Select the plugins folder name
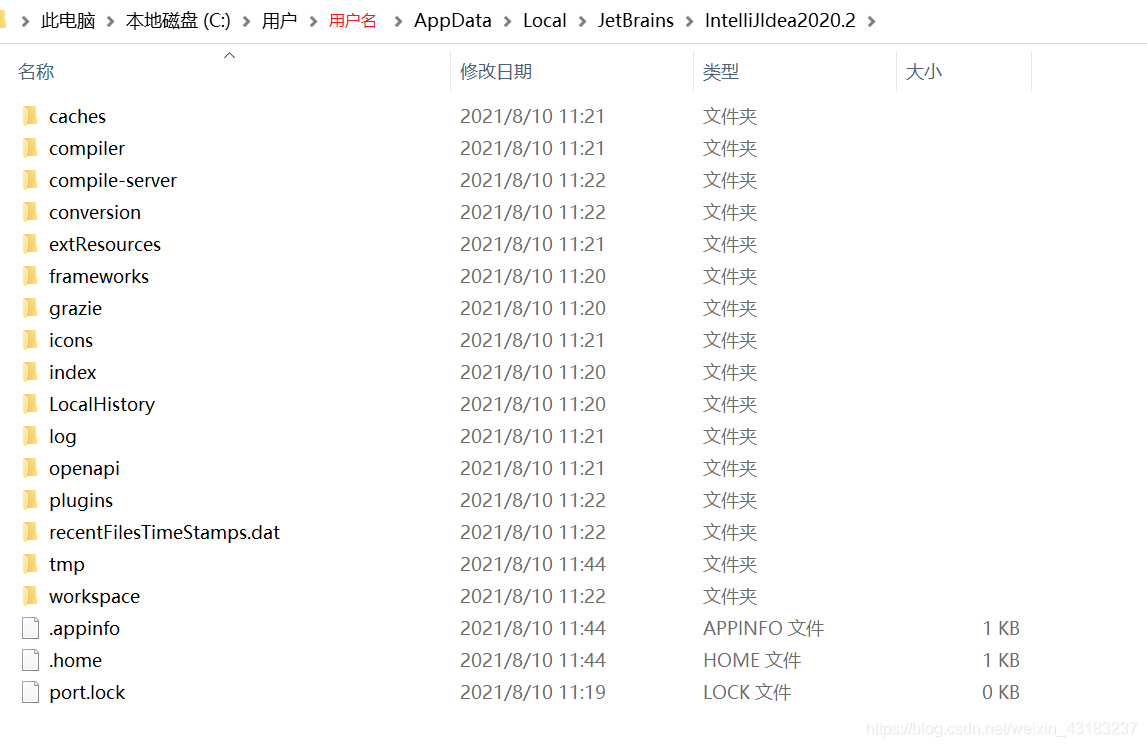This screenshot has height=747, width=1147. pos(81,500)
